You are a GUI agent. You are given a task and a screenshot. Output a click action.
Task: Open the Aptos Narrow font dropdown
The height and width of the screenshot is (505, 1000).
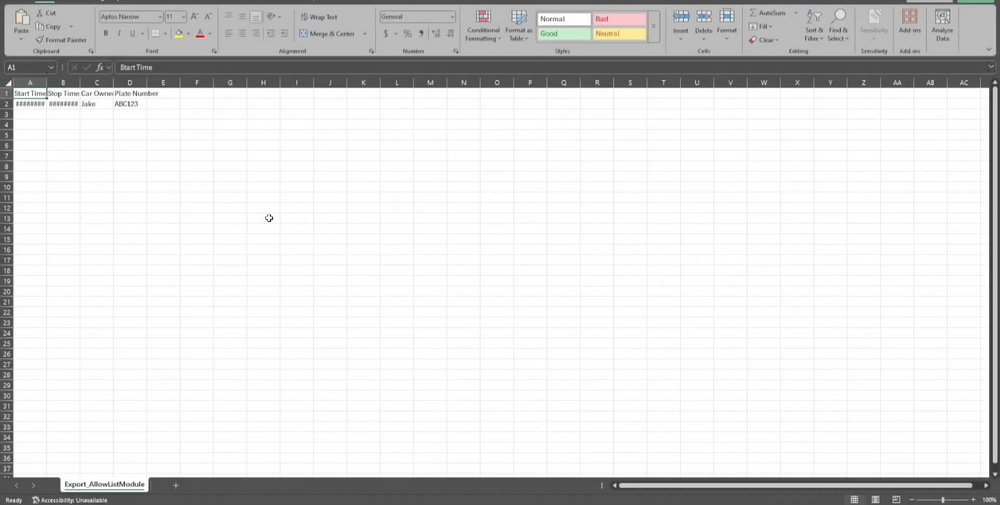pos(159,17)
